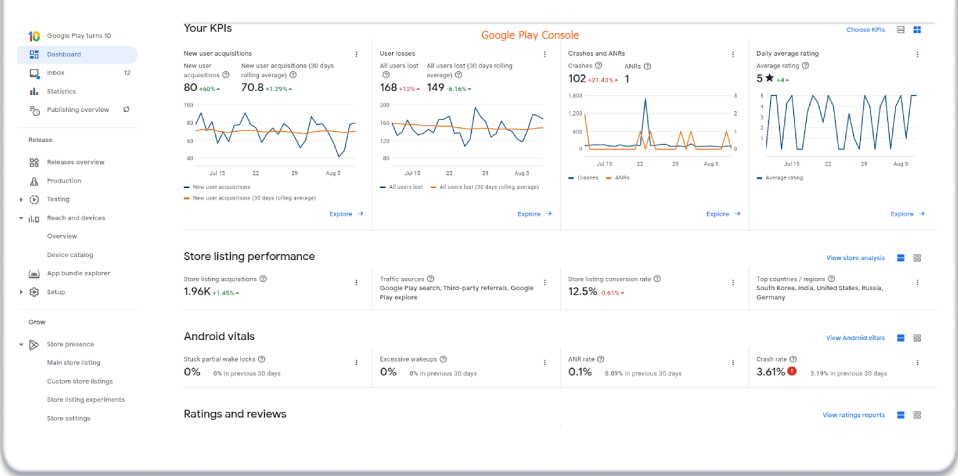
Task: Open New user acquisitions card menu
Action: pos(356,54)
